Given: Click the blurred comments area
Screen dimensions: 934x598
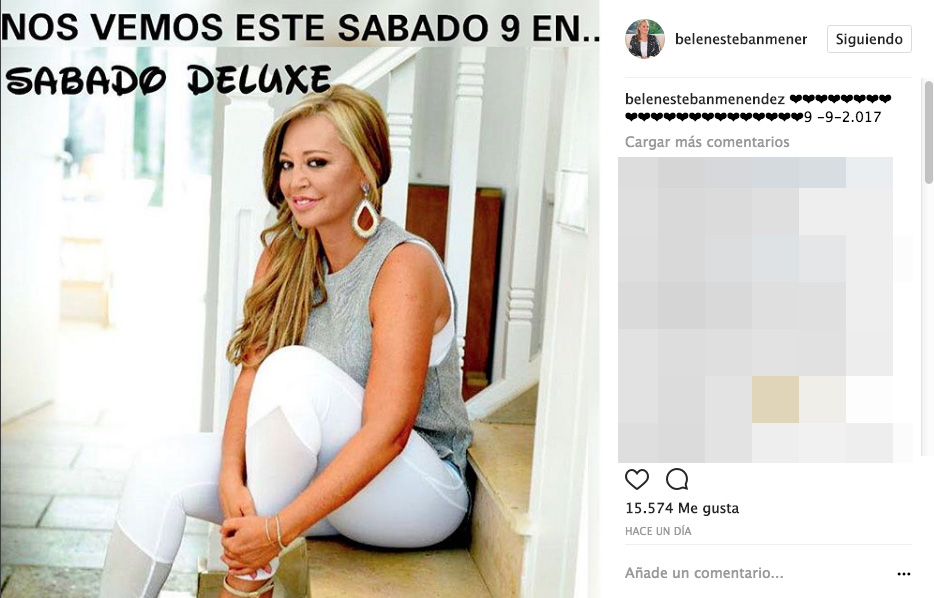Looking at the screenshot, I should click(x=765, y=310).
